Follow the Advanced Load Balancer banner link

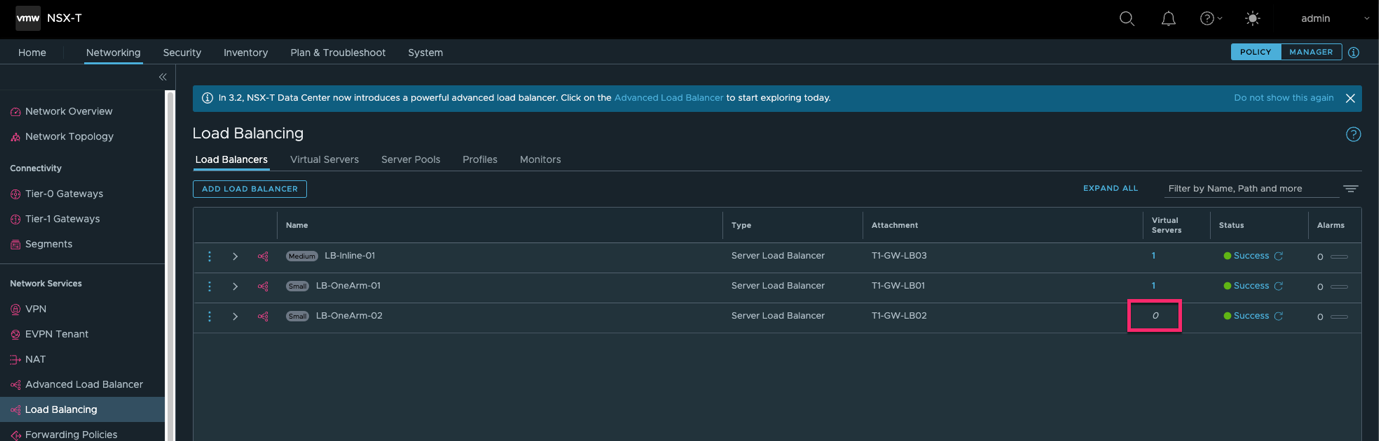(668, 98)
